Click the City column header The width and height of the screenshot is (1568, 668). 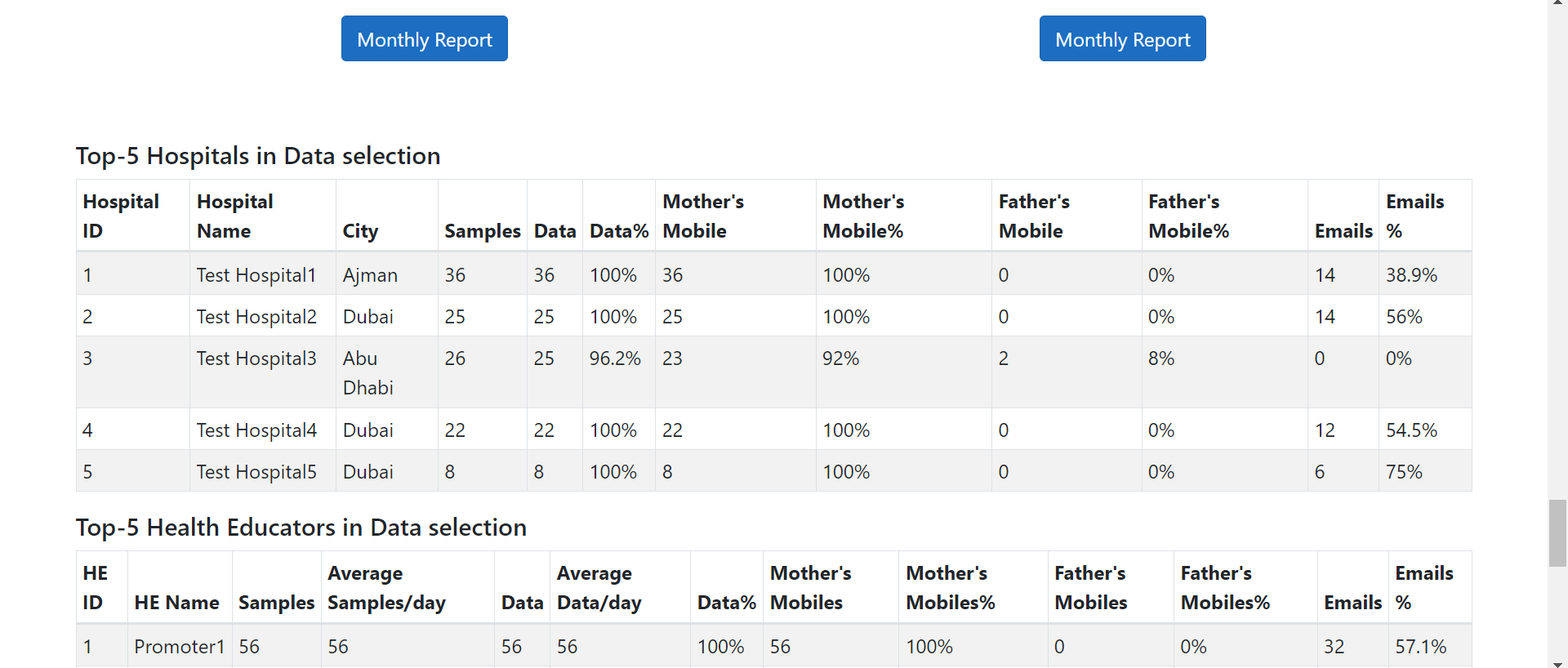(x=360, y=231)
